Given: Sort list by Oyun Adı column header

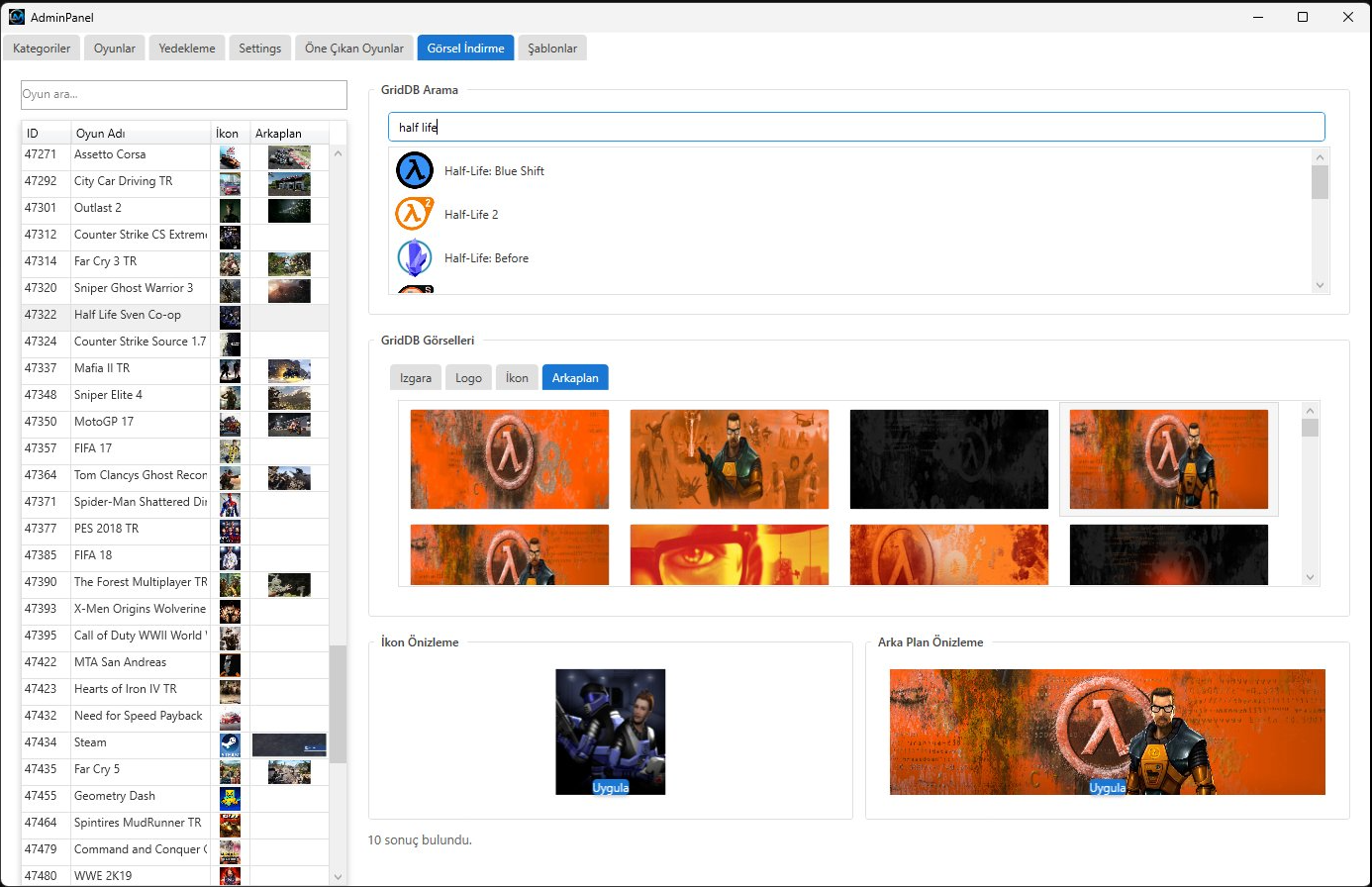Looking at the screenshot, I should click(141, 134).
